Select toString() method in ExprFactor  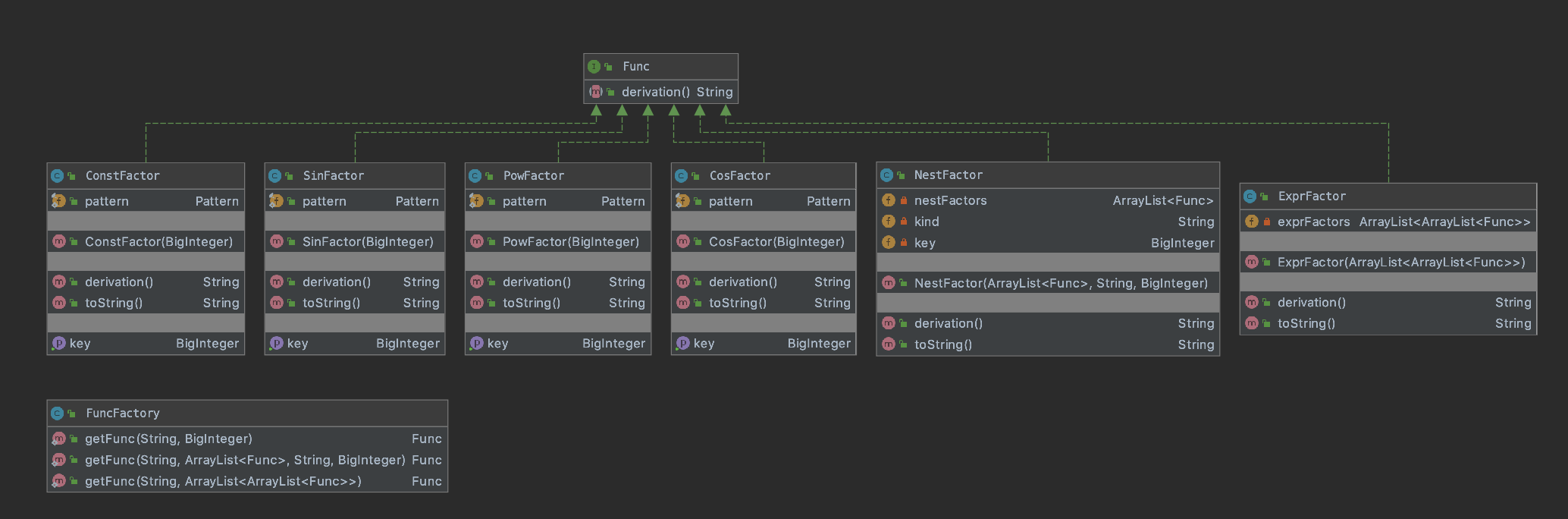point(1306,323)
